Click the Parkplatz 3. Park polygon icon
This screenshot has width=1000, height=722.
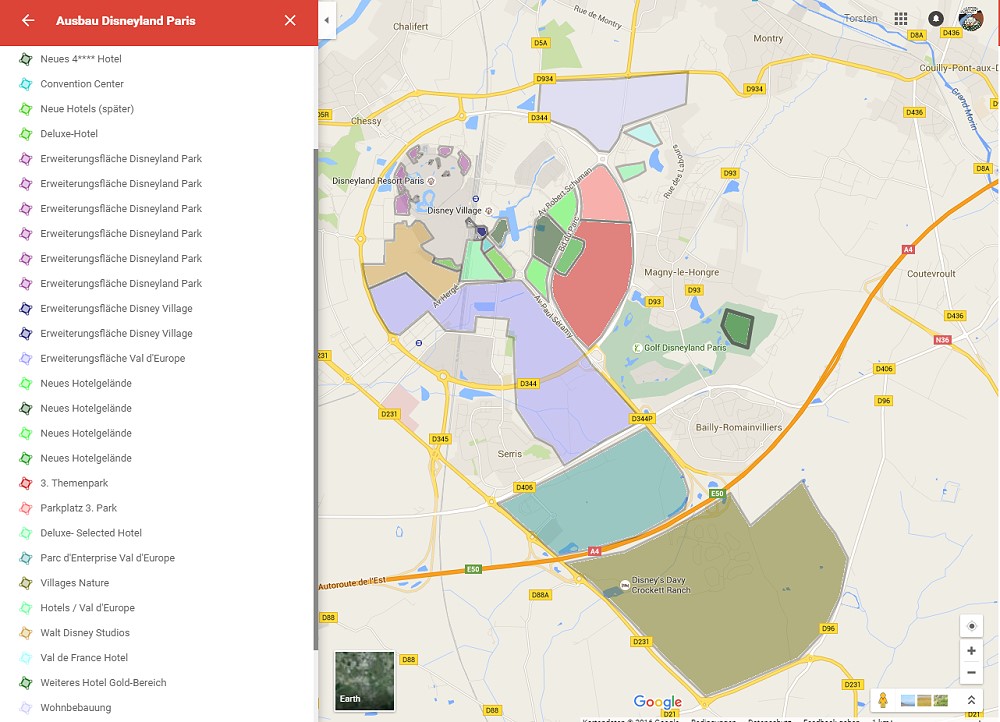coord(26,508)
